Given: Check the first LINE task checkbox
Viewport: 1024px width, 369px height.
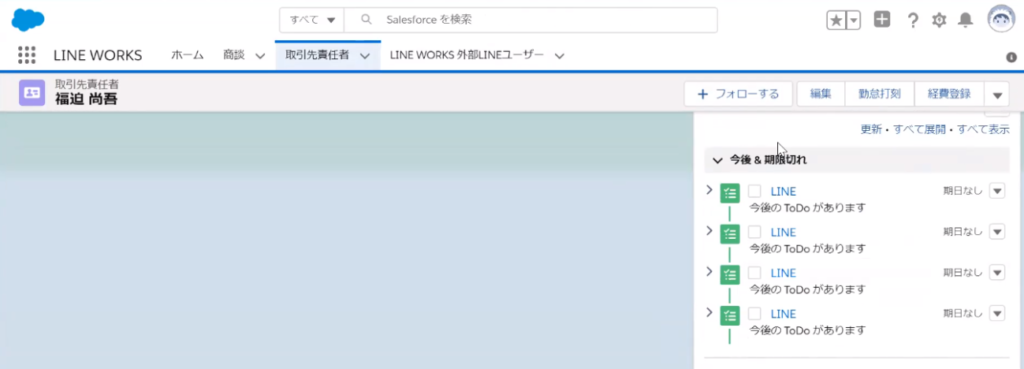Looking at the screenshot, I should (754, 191).
